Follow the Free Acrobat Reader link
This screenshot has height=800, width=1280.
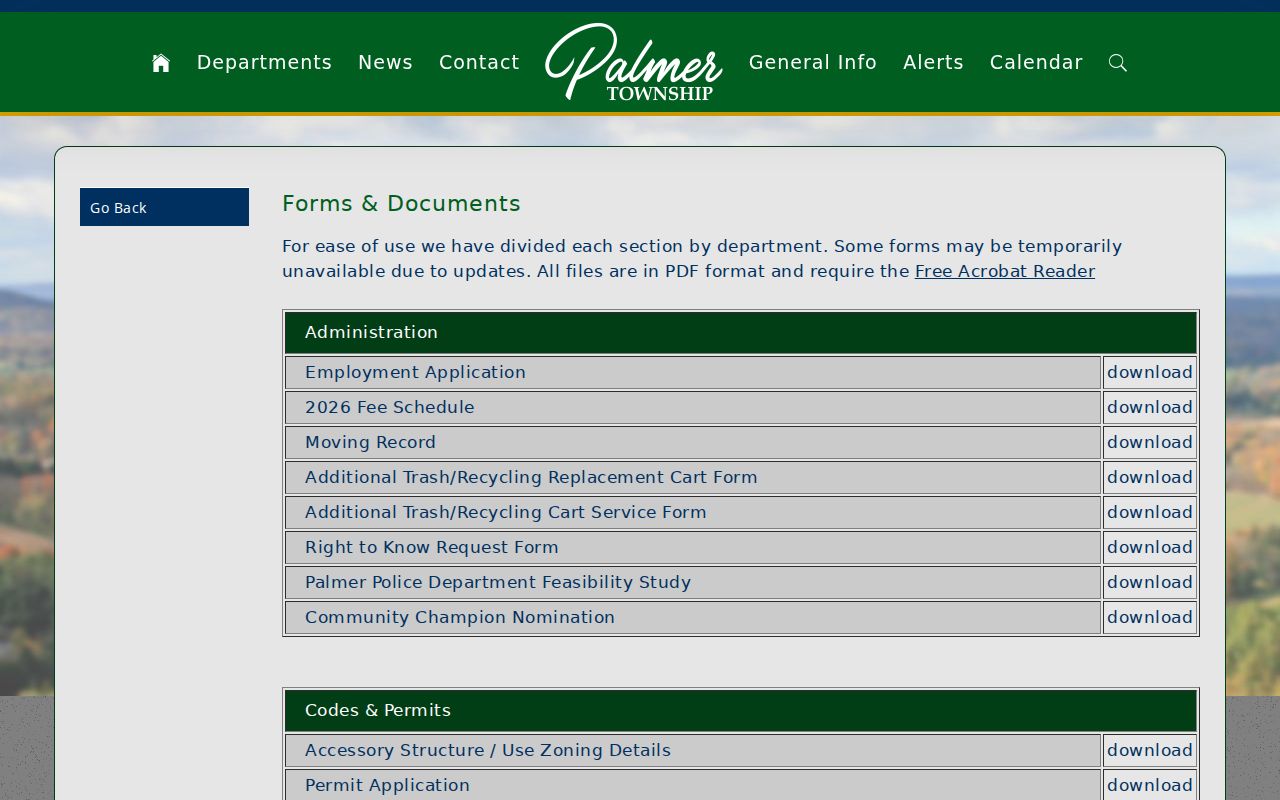pos(1004,271)
